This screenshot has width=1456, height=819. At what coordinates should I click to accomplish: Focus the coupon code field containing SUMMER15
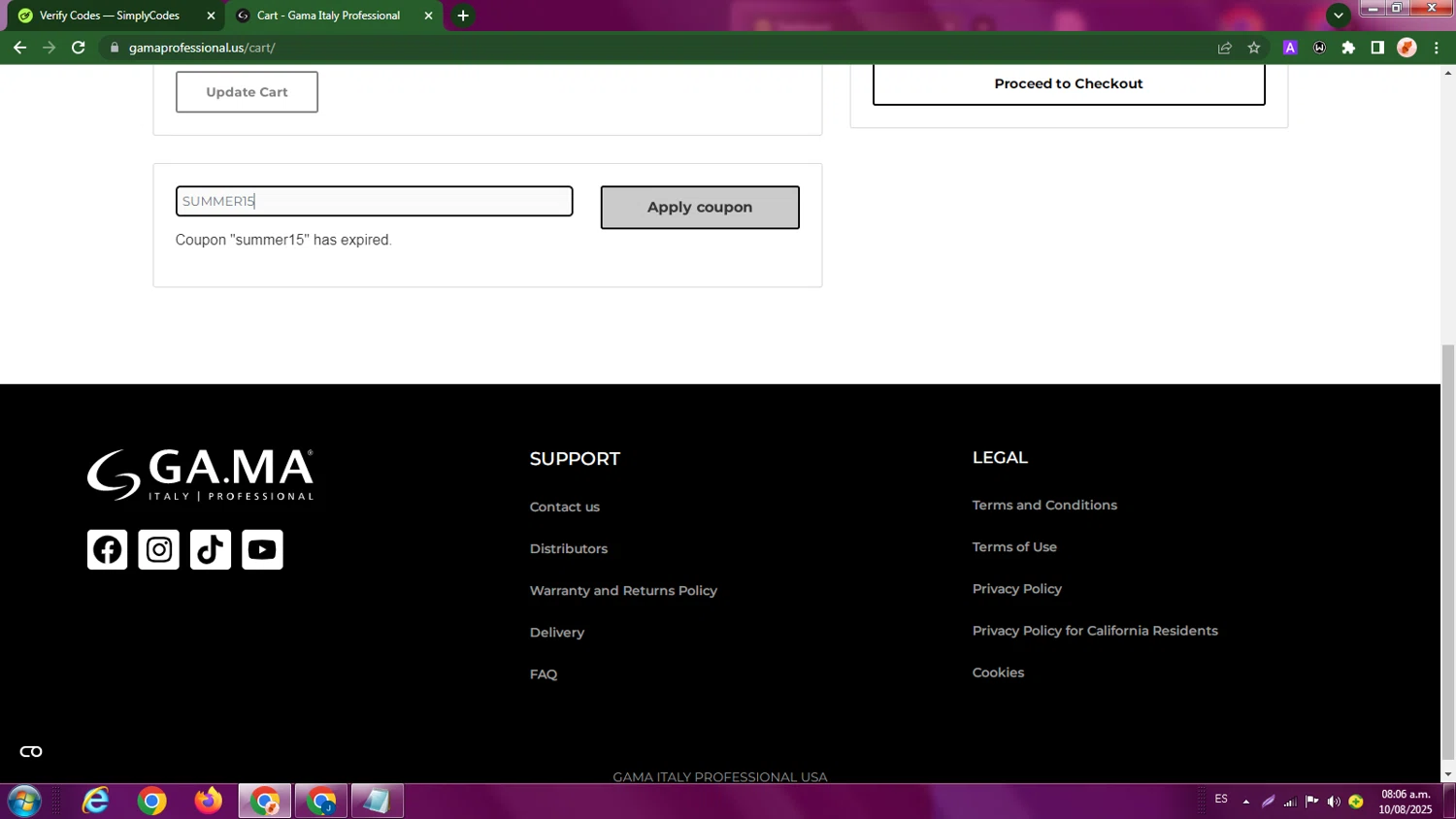[x=374, y=201]
